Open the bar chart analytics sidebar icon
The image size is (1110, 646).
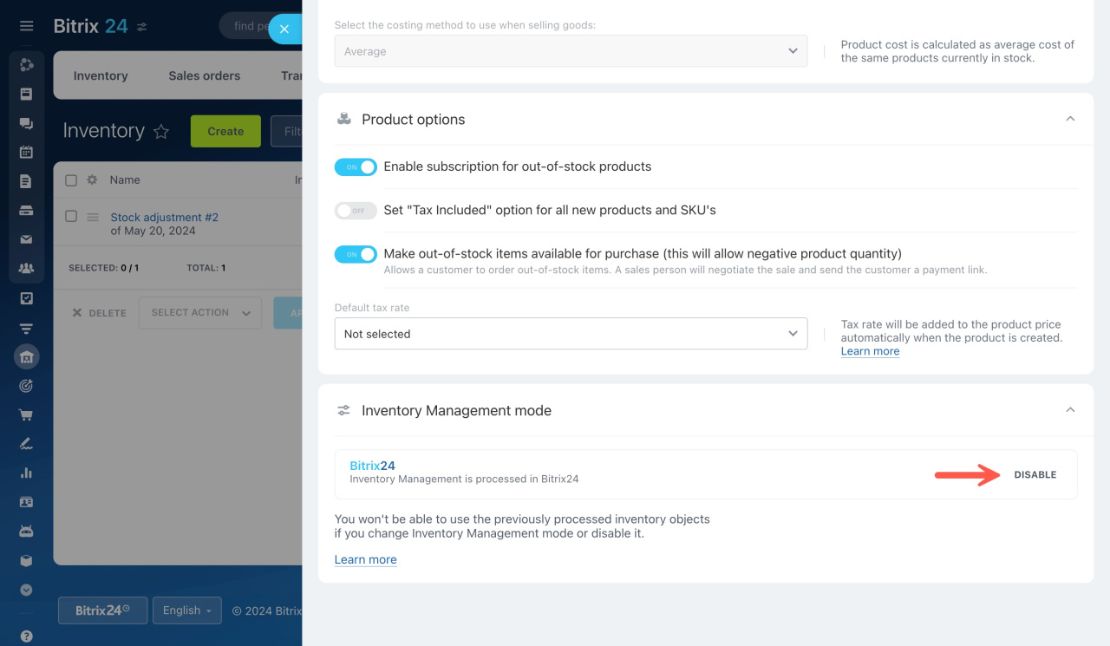coord(26,473)
